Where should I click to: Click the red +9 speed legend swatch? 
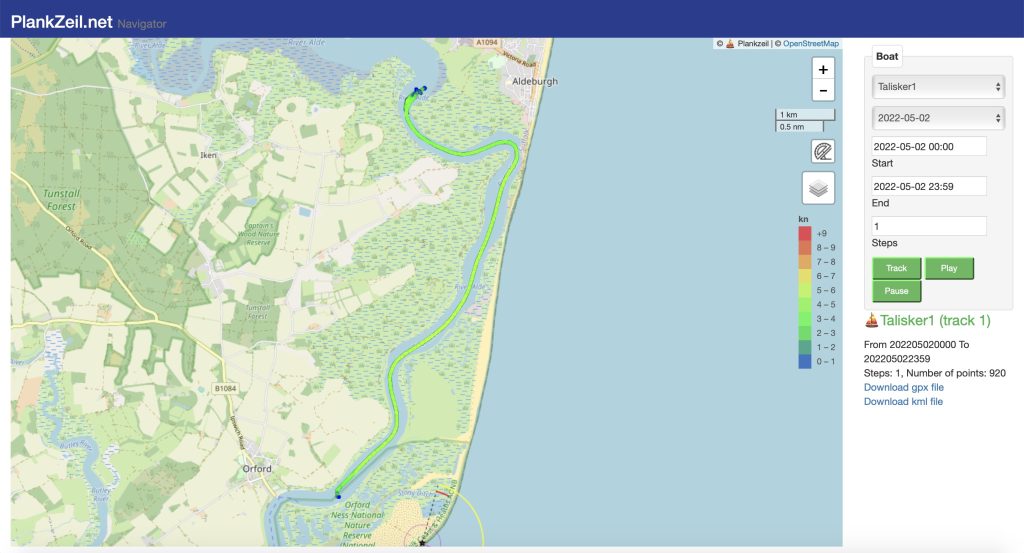805,233
